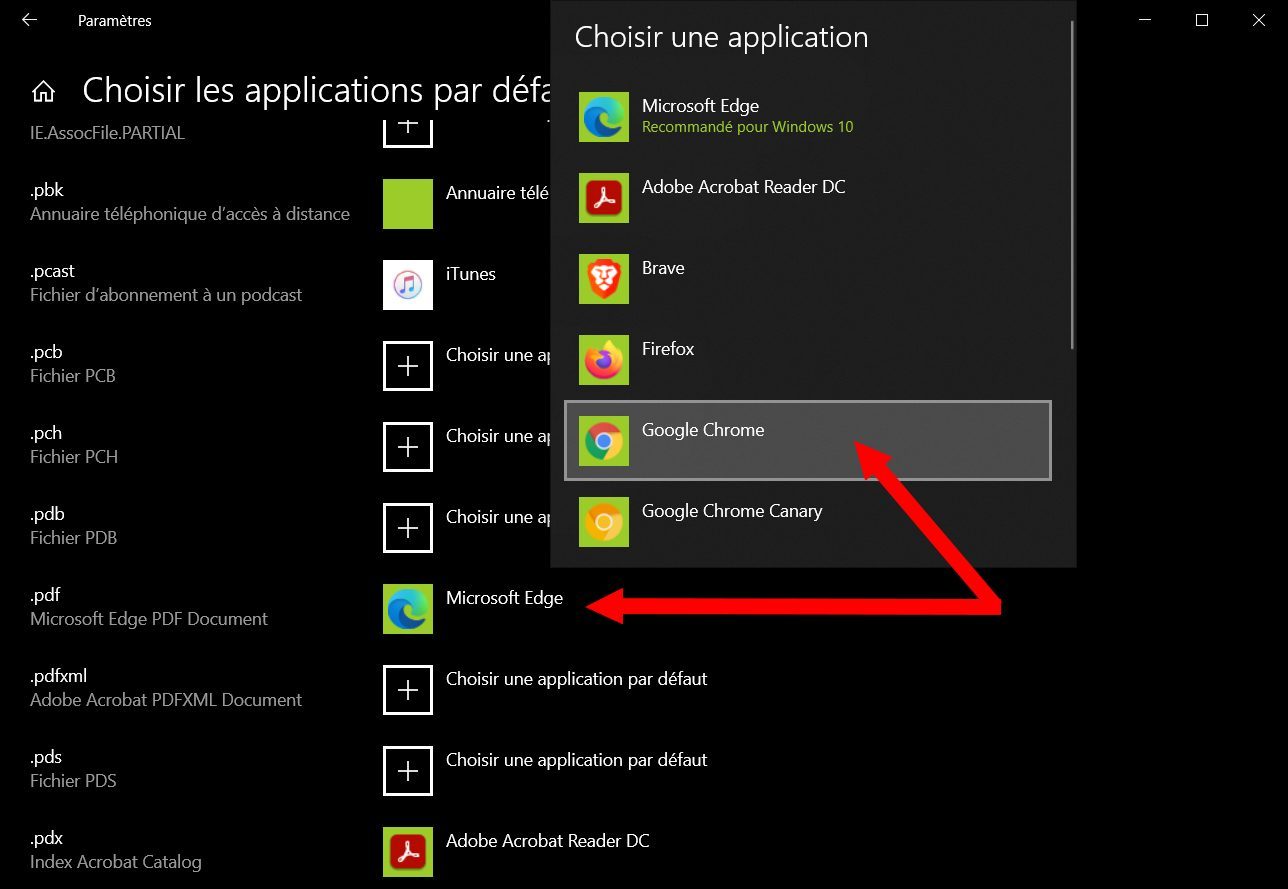Click the 'Fichier PDB' description

click(x=74, y=538)
